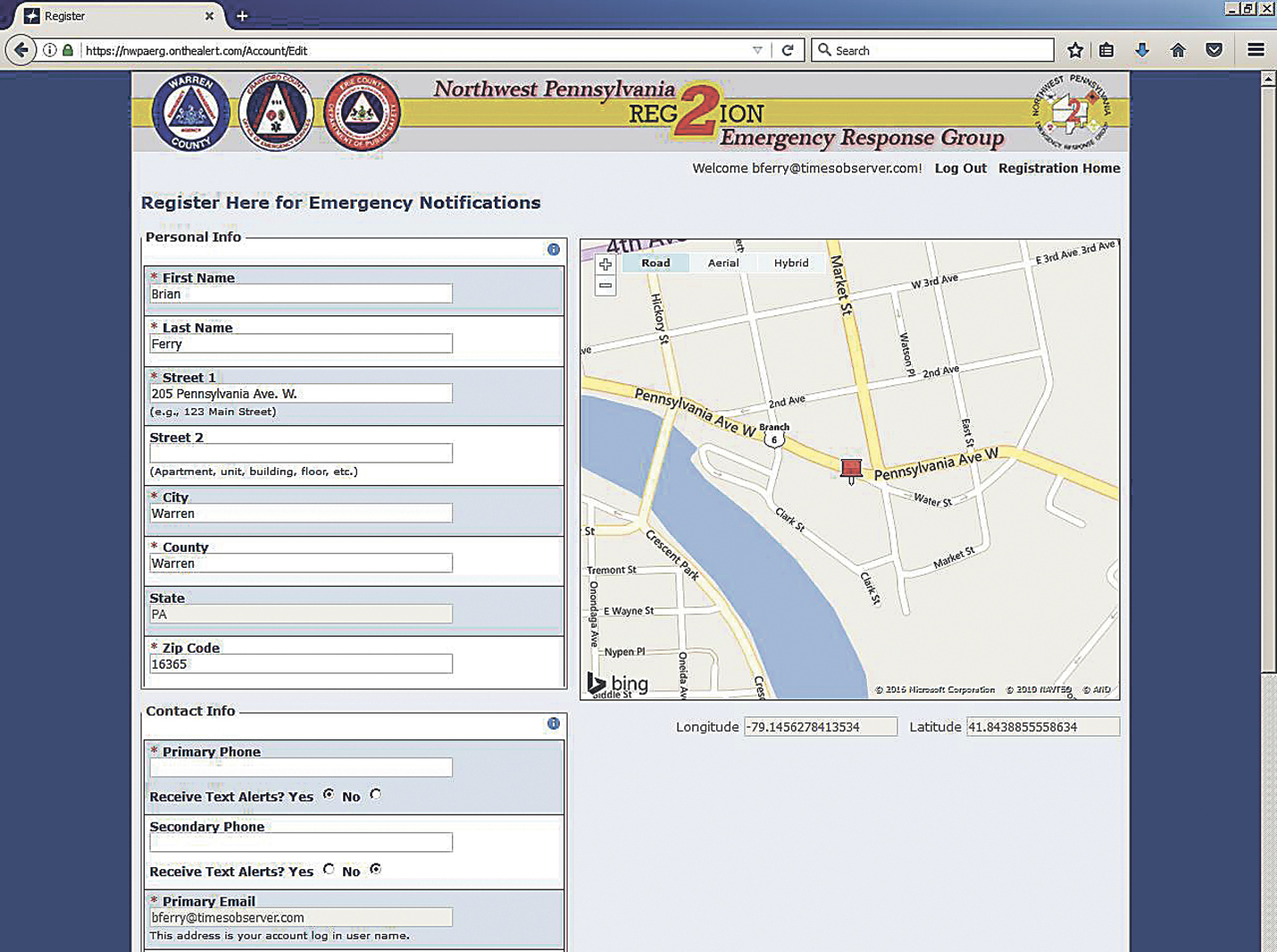The image size is (1277, 952).
Task: Click the Log Out link
Action: (960, 168)
